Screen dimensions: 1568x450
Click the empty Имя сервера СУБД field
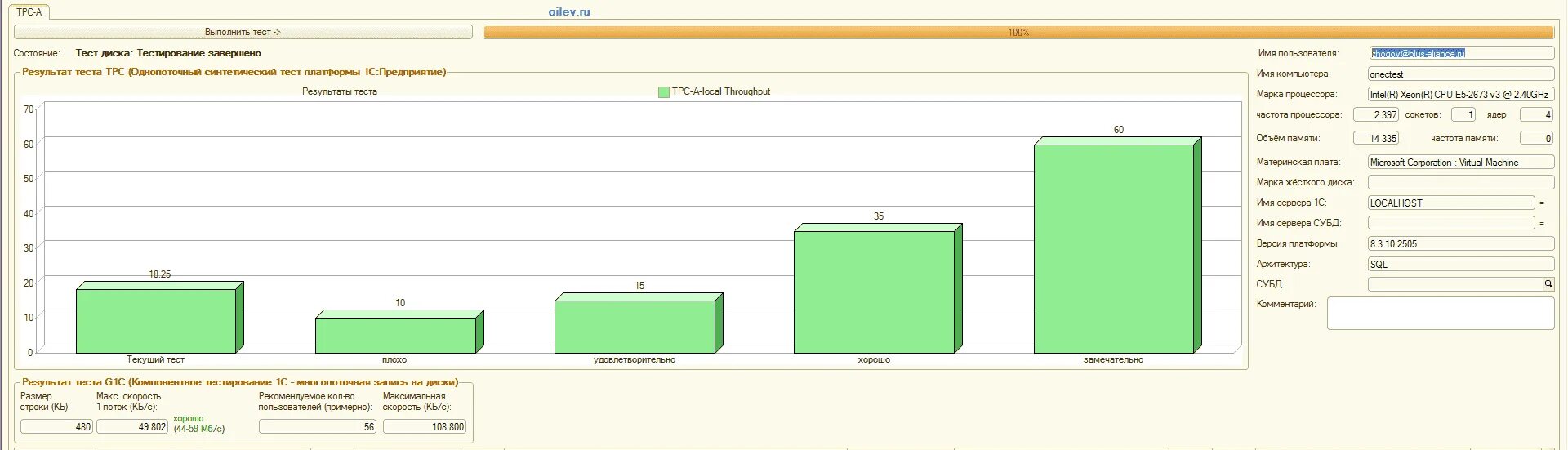[x=1451, y=223]
